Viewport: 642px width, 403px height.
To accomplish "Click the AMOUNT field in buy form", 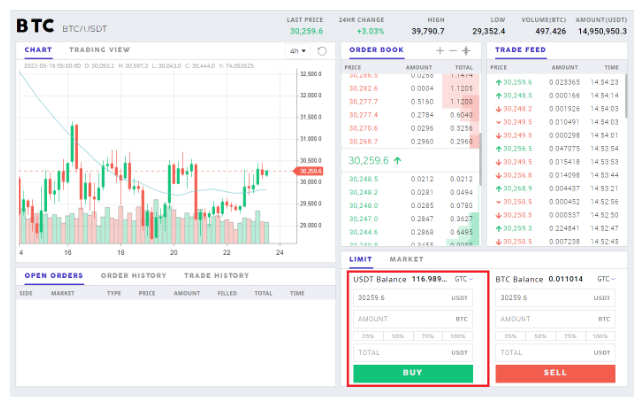I will [413, 319].
